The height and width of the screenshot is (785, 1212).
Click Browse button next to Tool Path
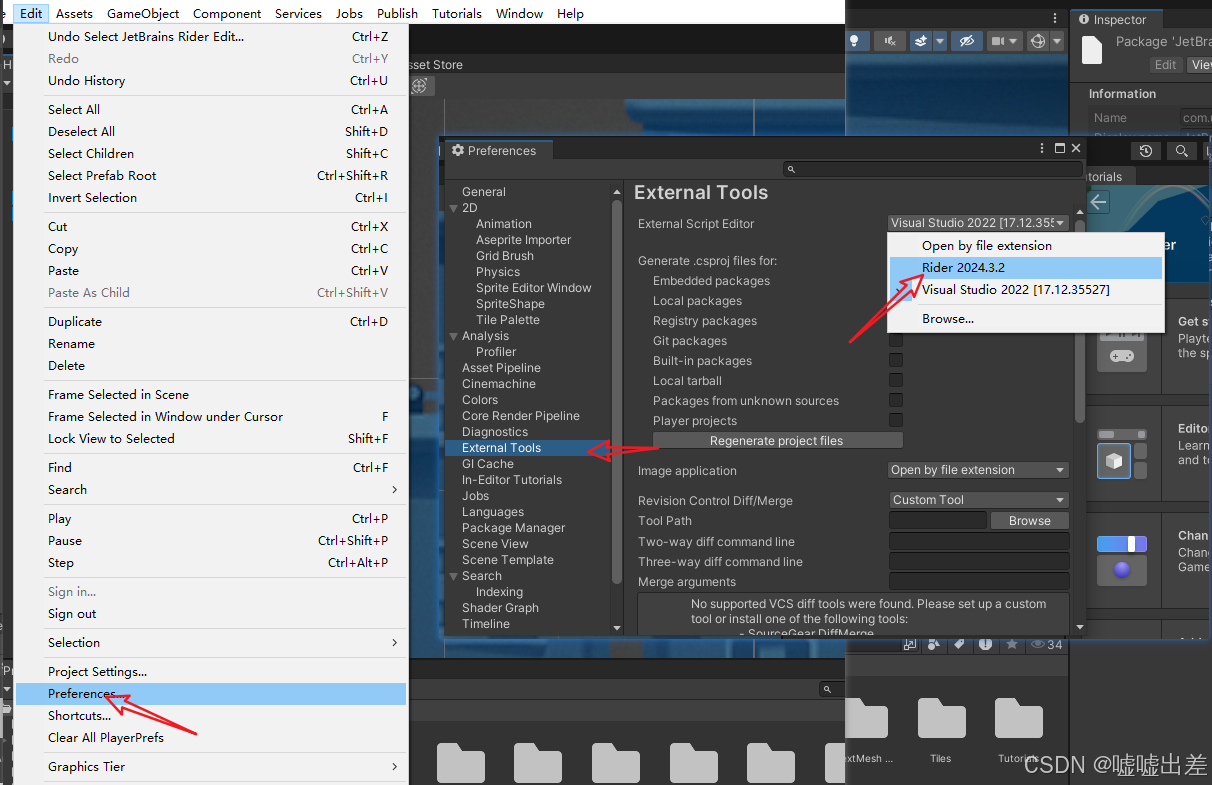pos(1029,521)
